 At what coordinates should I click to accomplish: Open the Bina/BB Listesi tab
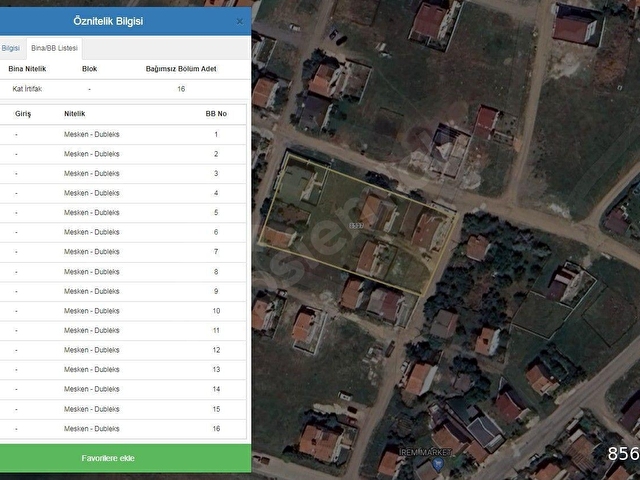click(54, 48)
